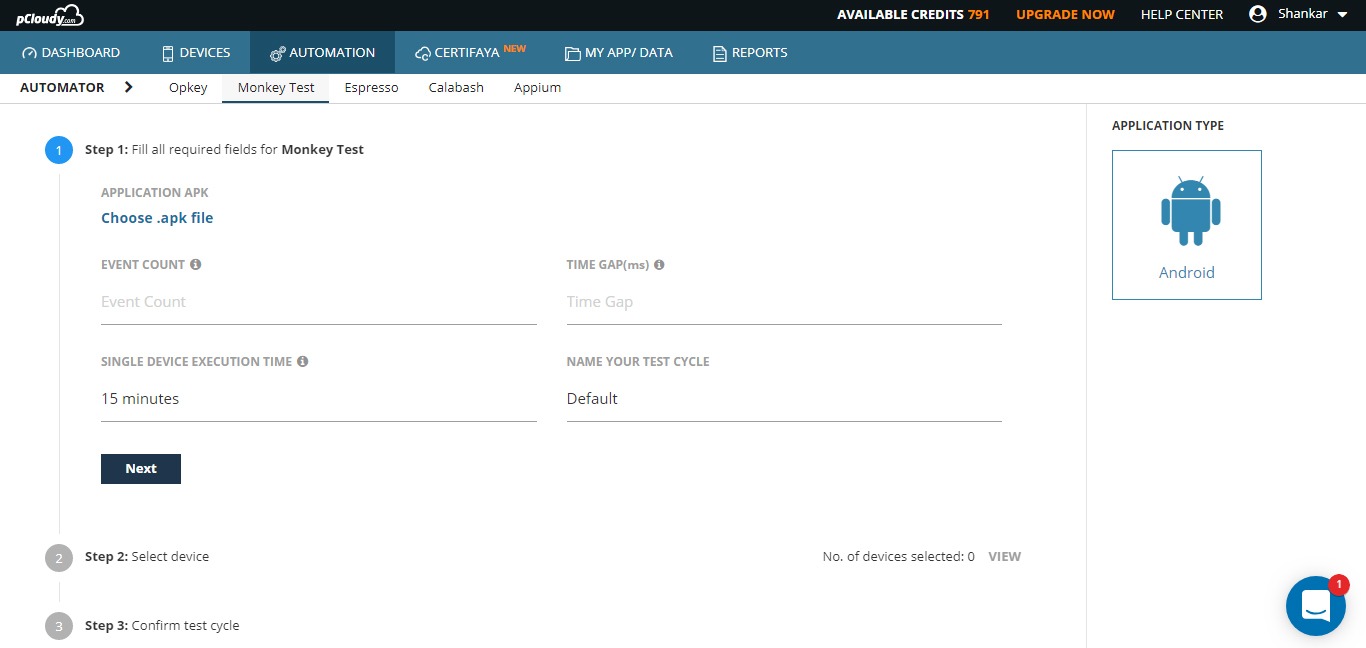Click the user profile avatar icon
1366x648 pixels.
[1258, 14]
